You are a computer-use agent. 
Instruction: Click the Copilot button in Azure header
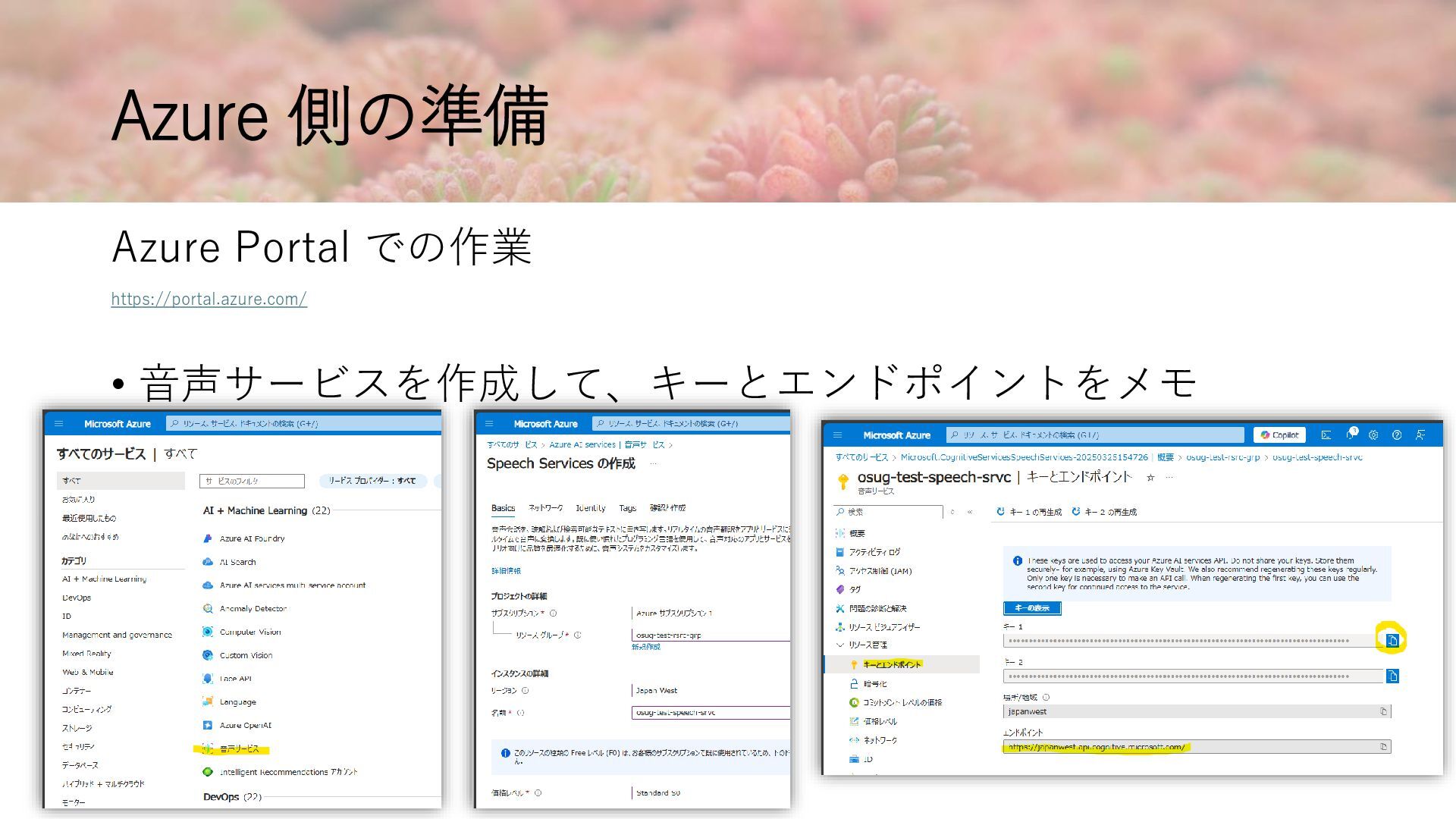point(1279,435)
